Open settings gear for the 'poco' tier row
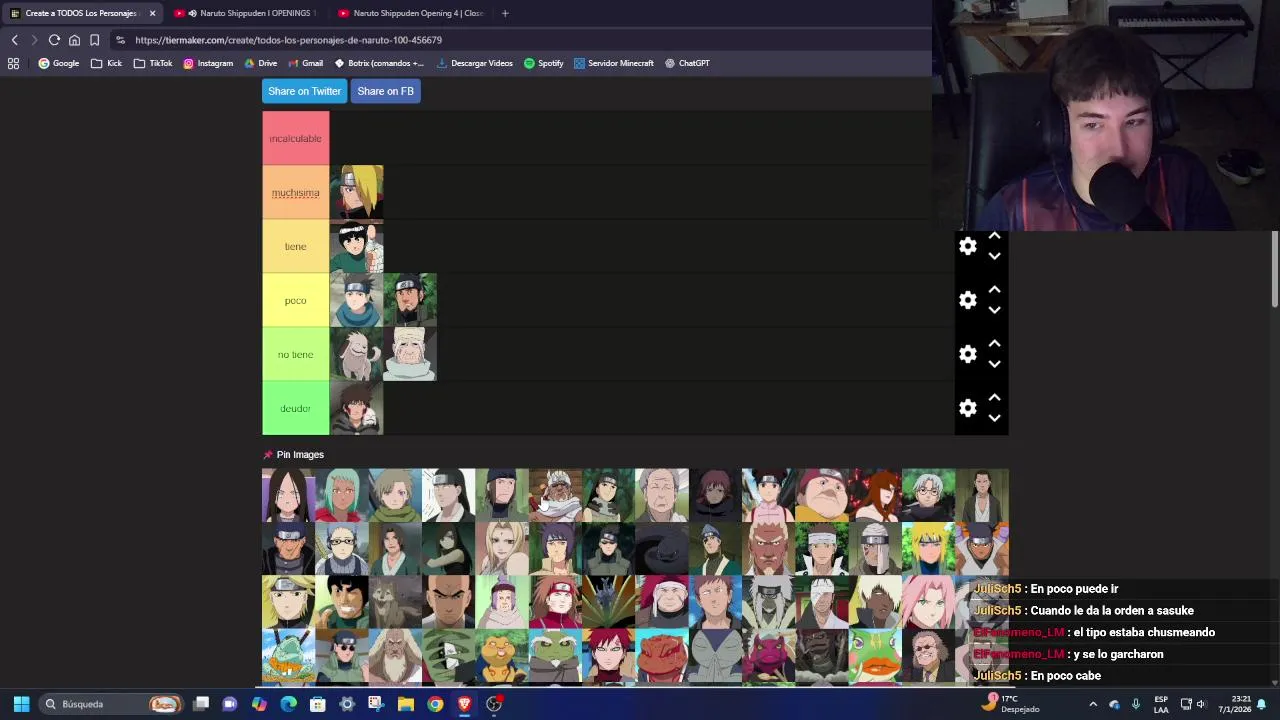The width and height of the screenshot is (1280, 720). (x=968, y=300)
